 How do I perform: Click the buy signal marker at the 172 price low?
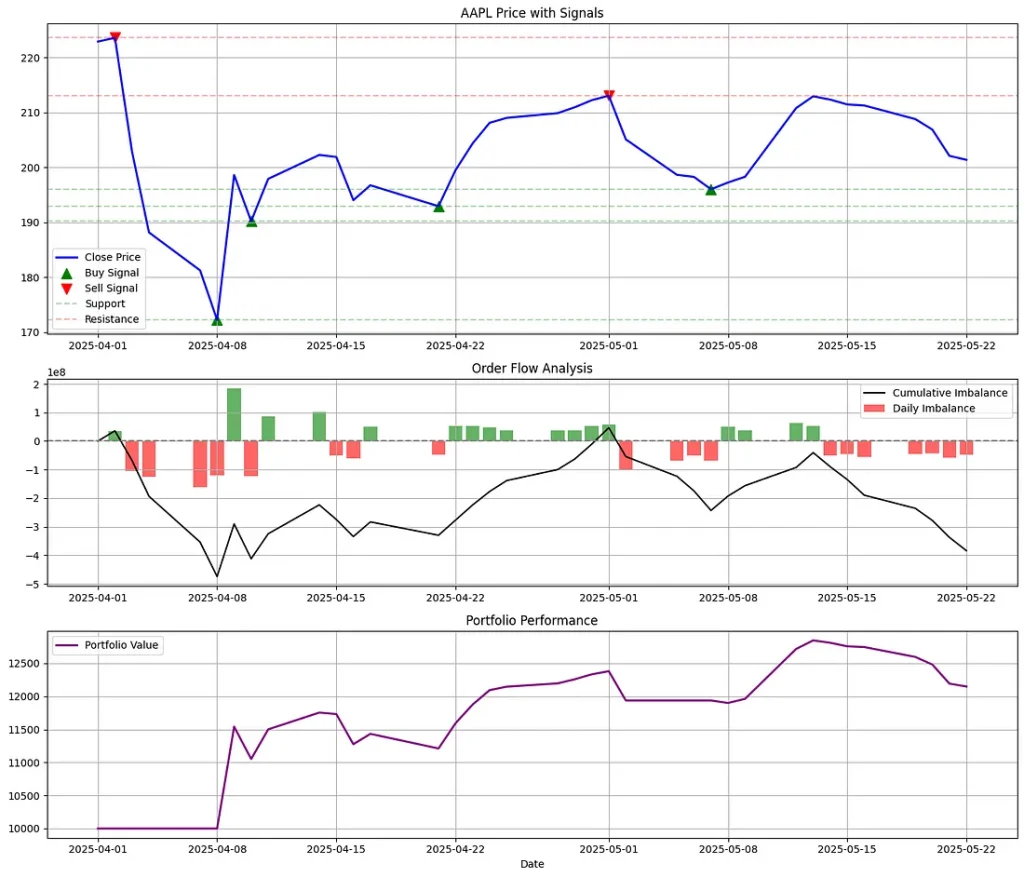[x=217, y=321]
